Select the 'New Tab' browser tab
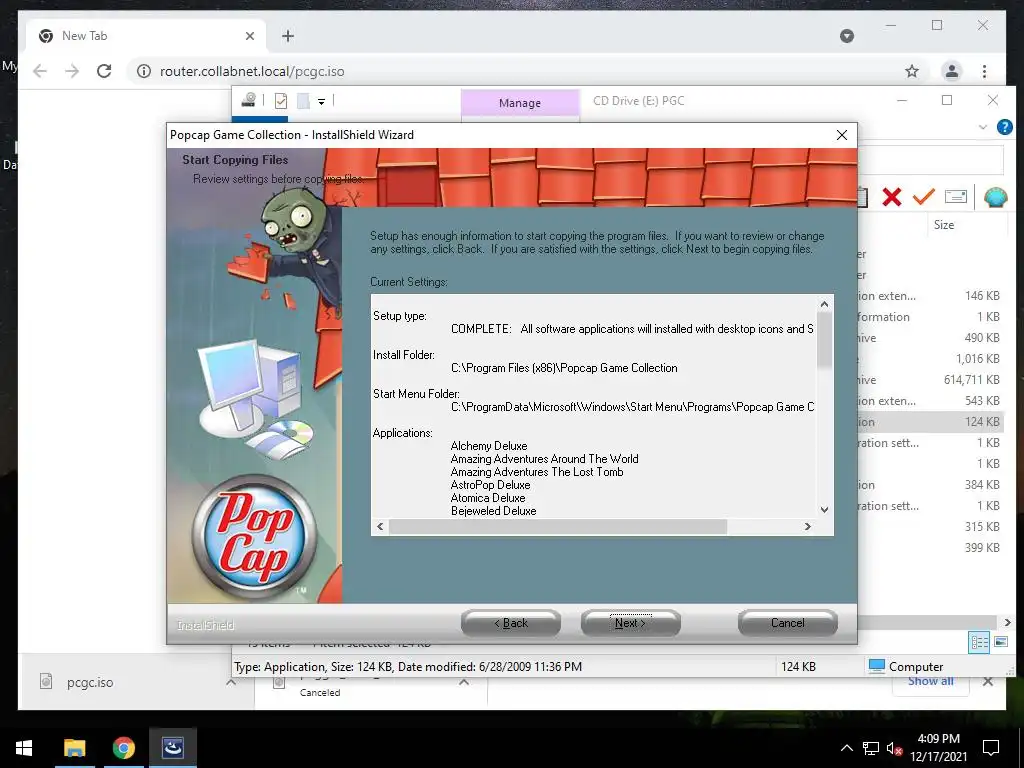Screen dimensions: 1024x768 tap(144, 36)
